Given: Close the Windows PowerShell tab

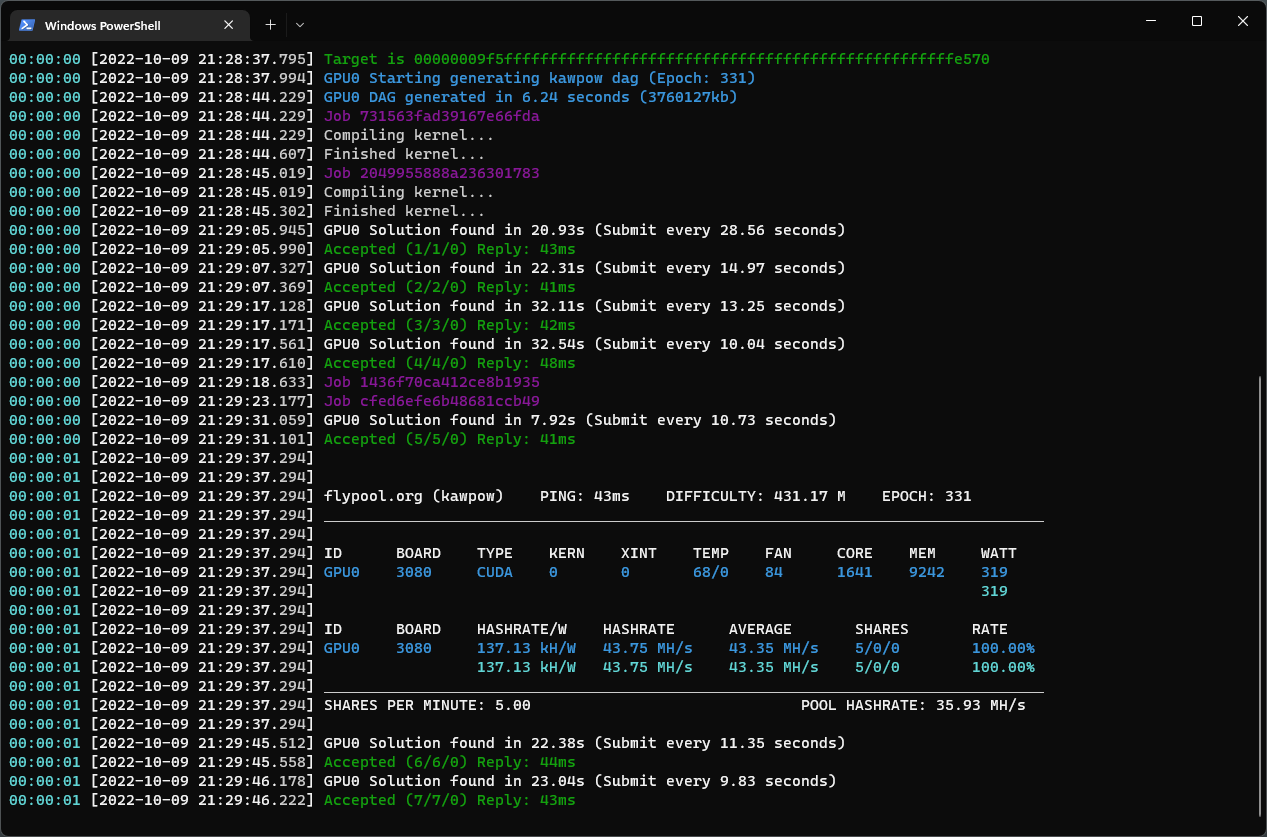Looking at the screenshot, I should (228, 24).
